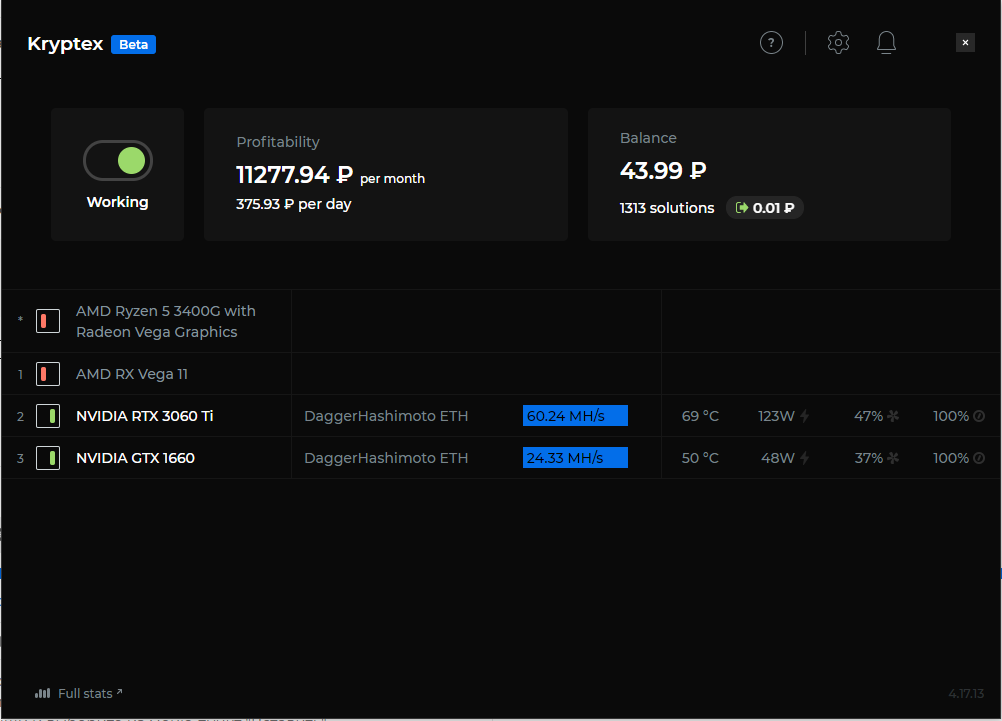Viewport: 1002px width, 721px height.
Task: Select the AMD Ryzen 5 3400G device label
Action: [x=166, y=322]
